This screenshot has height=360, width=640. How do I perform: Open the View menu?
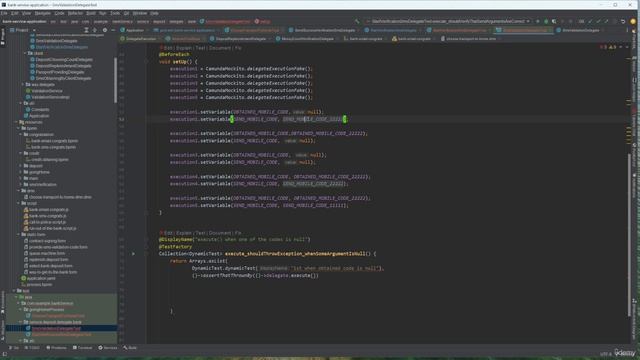[26, 13]
